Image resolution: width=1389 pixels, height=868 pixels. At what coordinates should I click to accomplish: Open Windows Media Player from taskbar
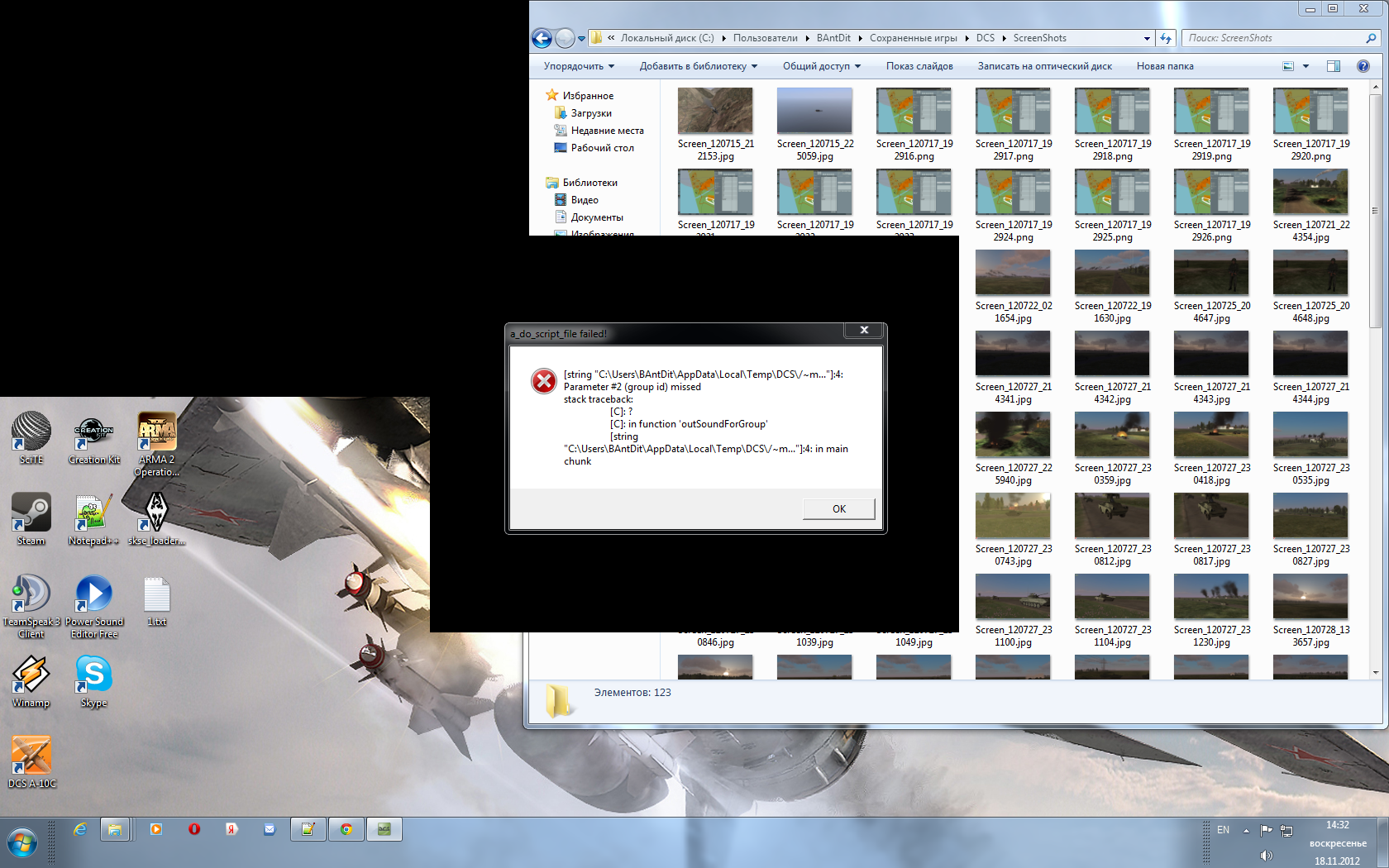pos(155,829)
